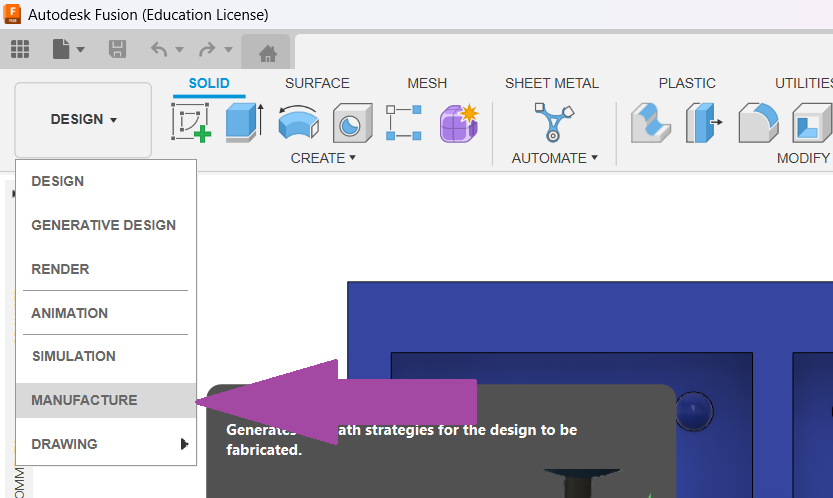Viewport: 833px width, 498px height.
Task: Select MANUFACTURE from workspace menu
Action: [85, 400]
